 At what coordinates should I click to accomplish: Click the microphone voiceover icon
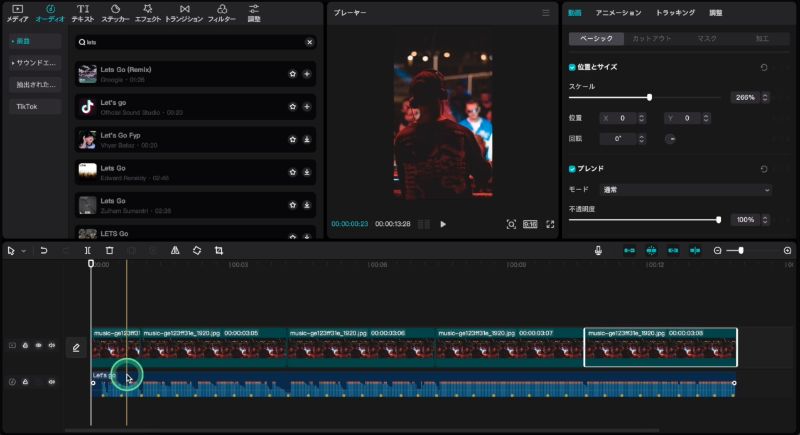point(598,250)
